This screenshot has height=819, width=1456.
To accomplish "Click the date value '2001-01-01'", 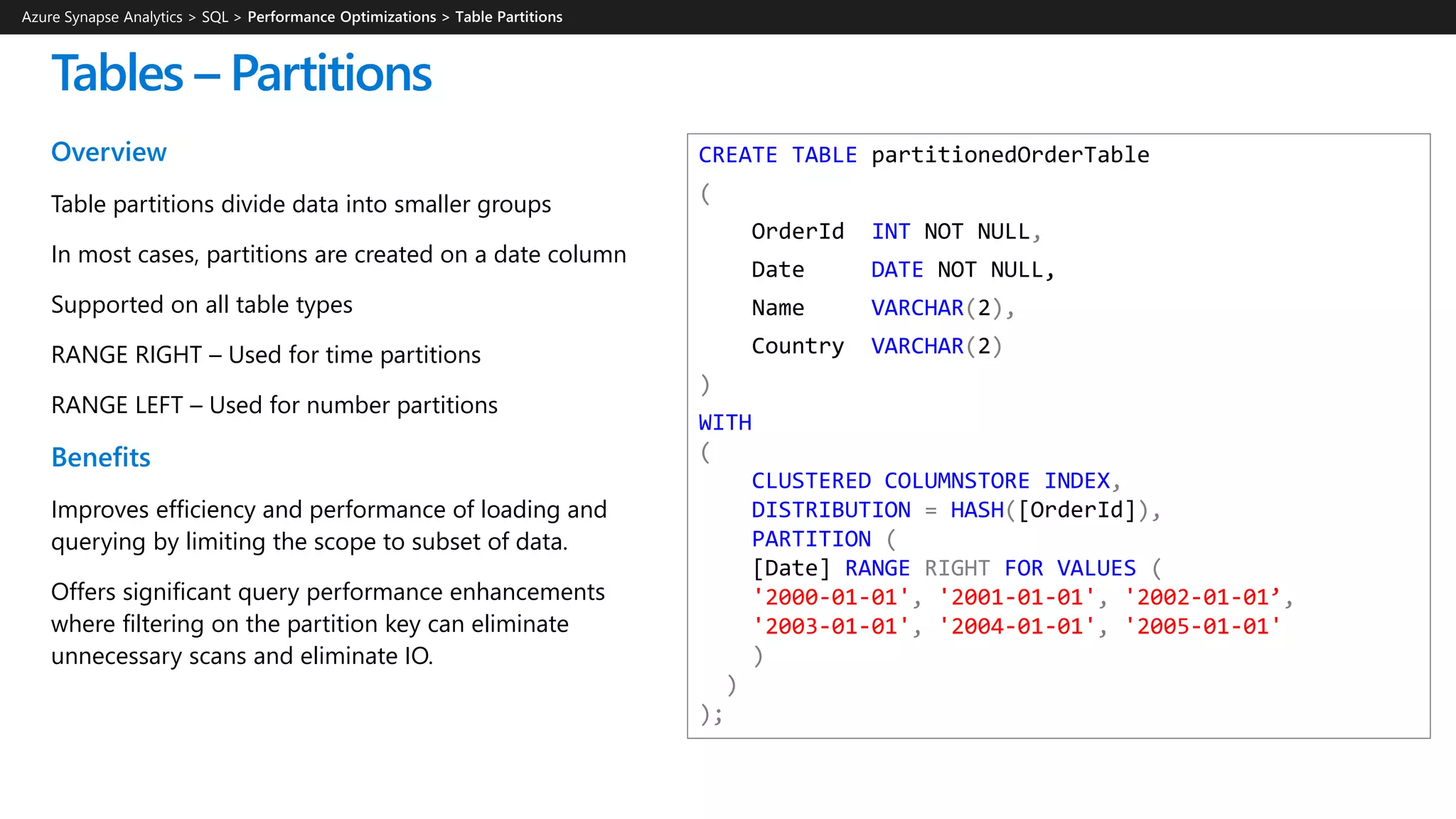I will pos(1017,598).
